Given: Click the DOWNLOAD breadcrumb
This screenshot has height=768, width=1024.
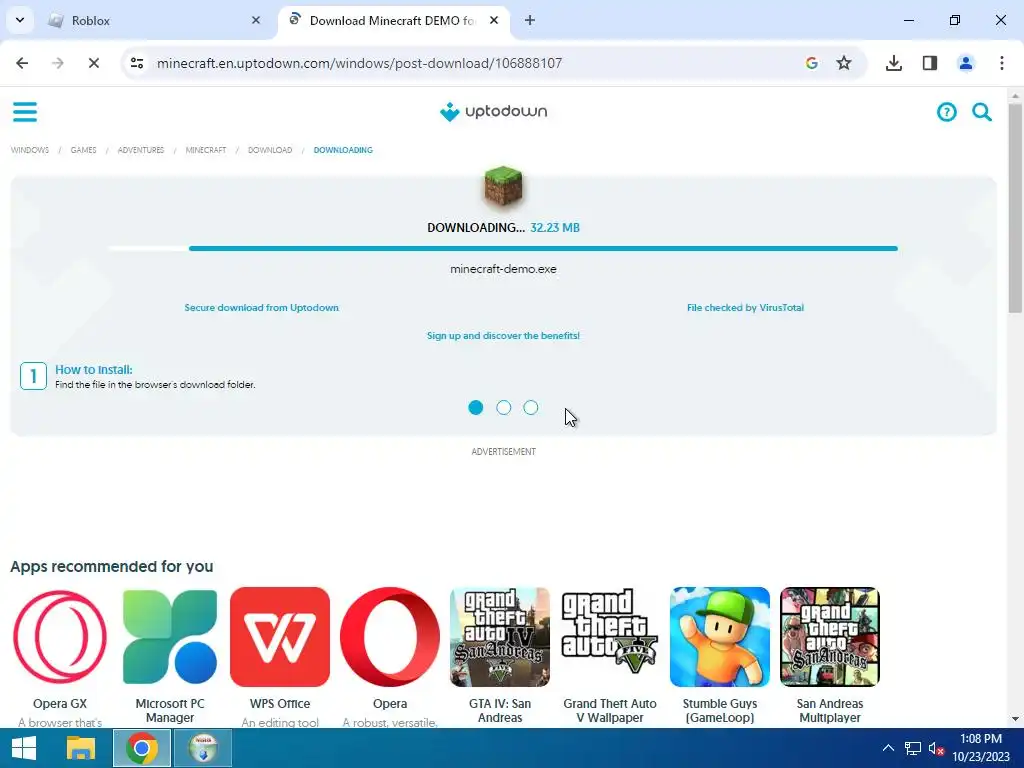Looking at the screenshot, I should click(270, 150).
